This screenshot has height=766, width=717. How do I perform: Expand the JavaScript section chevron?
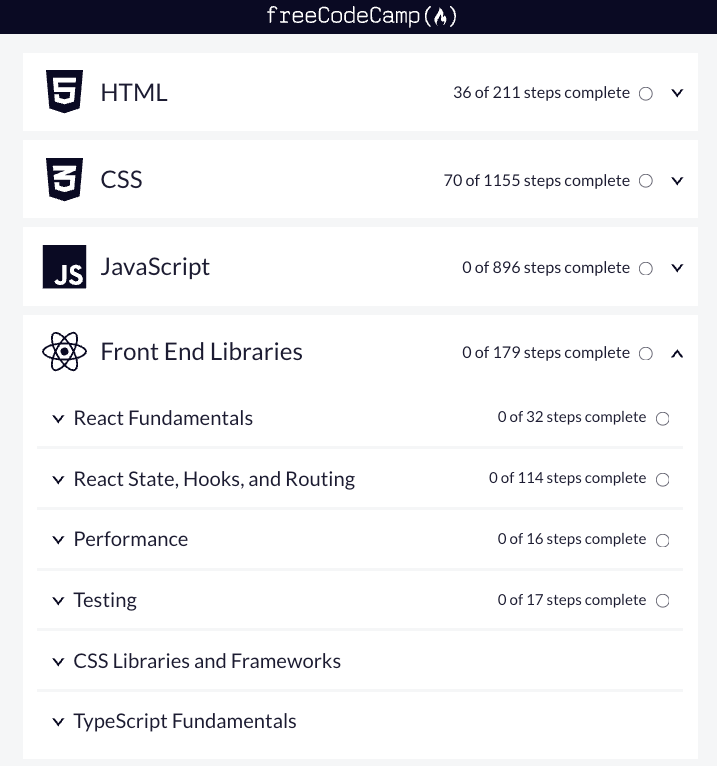[x=677, y=268]
